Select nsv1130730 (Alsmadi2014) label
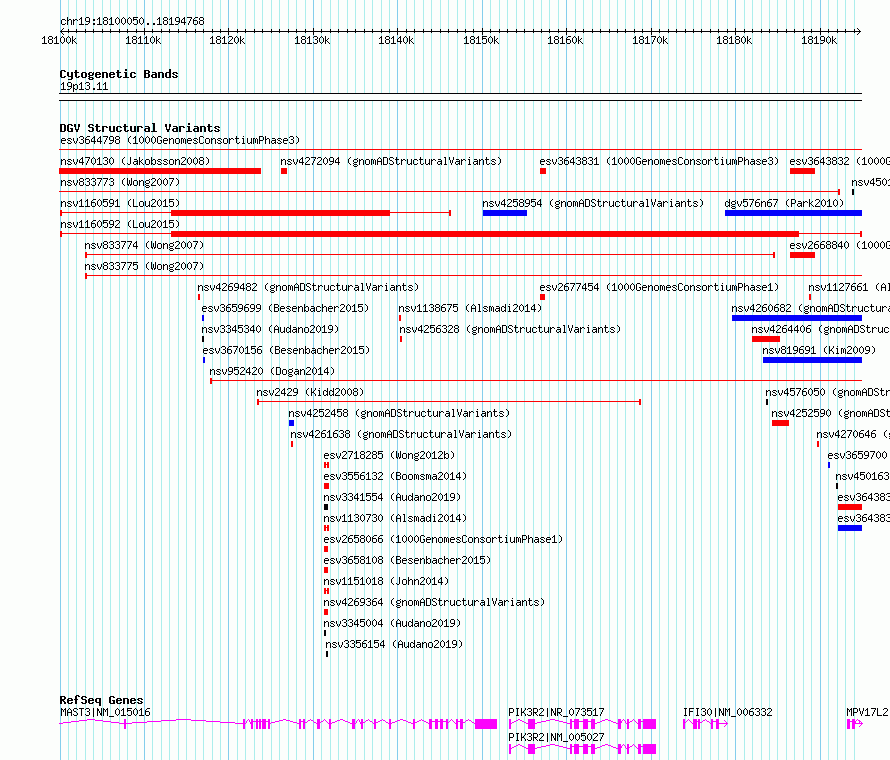Image resolution: width=890 pixels, height=760 pixels. (x=395, y=518)
